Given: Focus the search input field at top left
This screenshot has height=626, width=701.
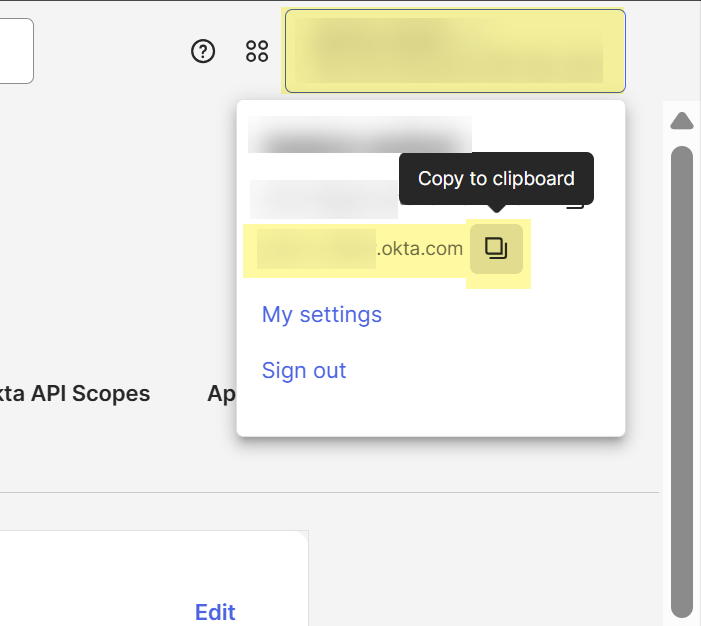Looking at the screenshot, I should [x=16, y=51].
